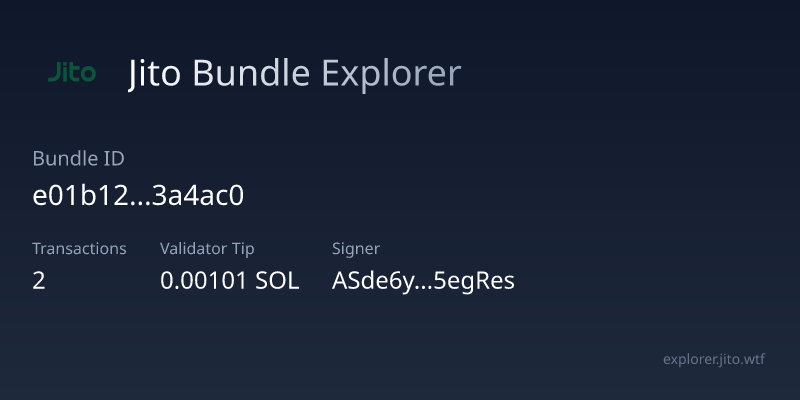Click the gray "Explorer" heading word
Screen dimensions: 800x400
pyautogui.click(x=391, y=74)
